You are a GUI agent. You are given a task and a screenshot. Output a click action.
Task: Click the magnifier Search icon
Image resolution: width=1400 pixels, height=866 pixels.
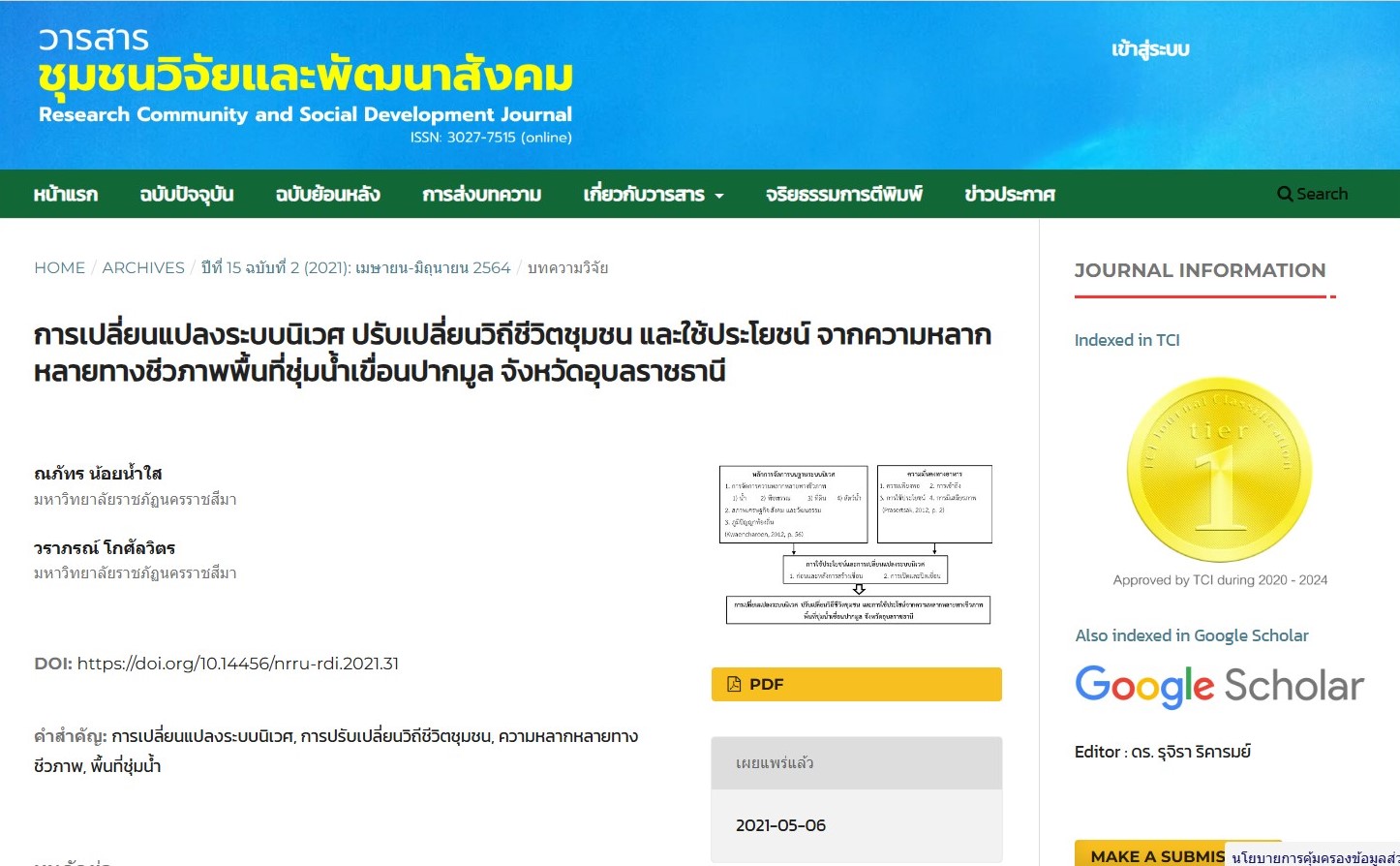point(1285,194)
